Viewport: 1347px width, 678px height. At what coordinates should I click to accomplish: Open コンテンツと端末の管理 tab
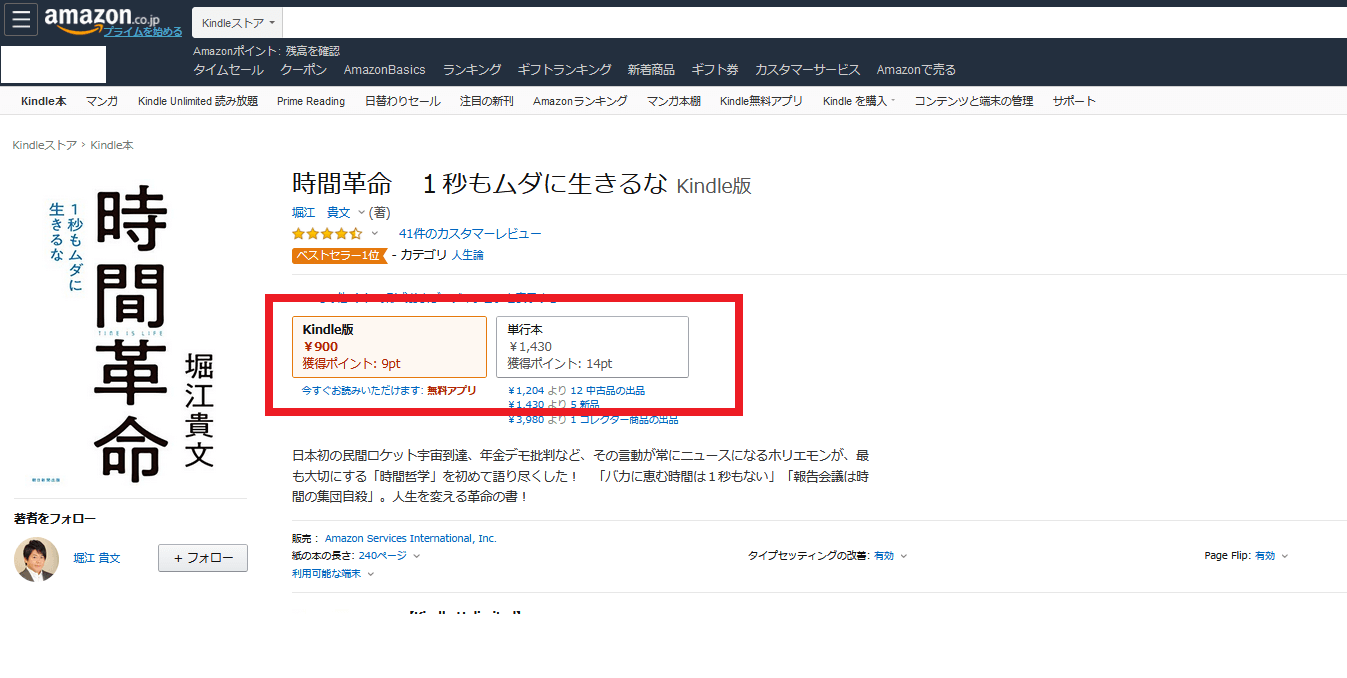974,101
